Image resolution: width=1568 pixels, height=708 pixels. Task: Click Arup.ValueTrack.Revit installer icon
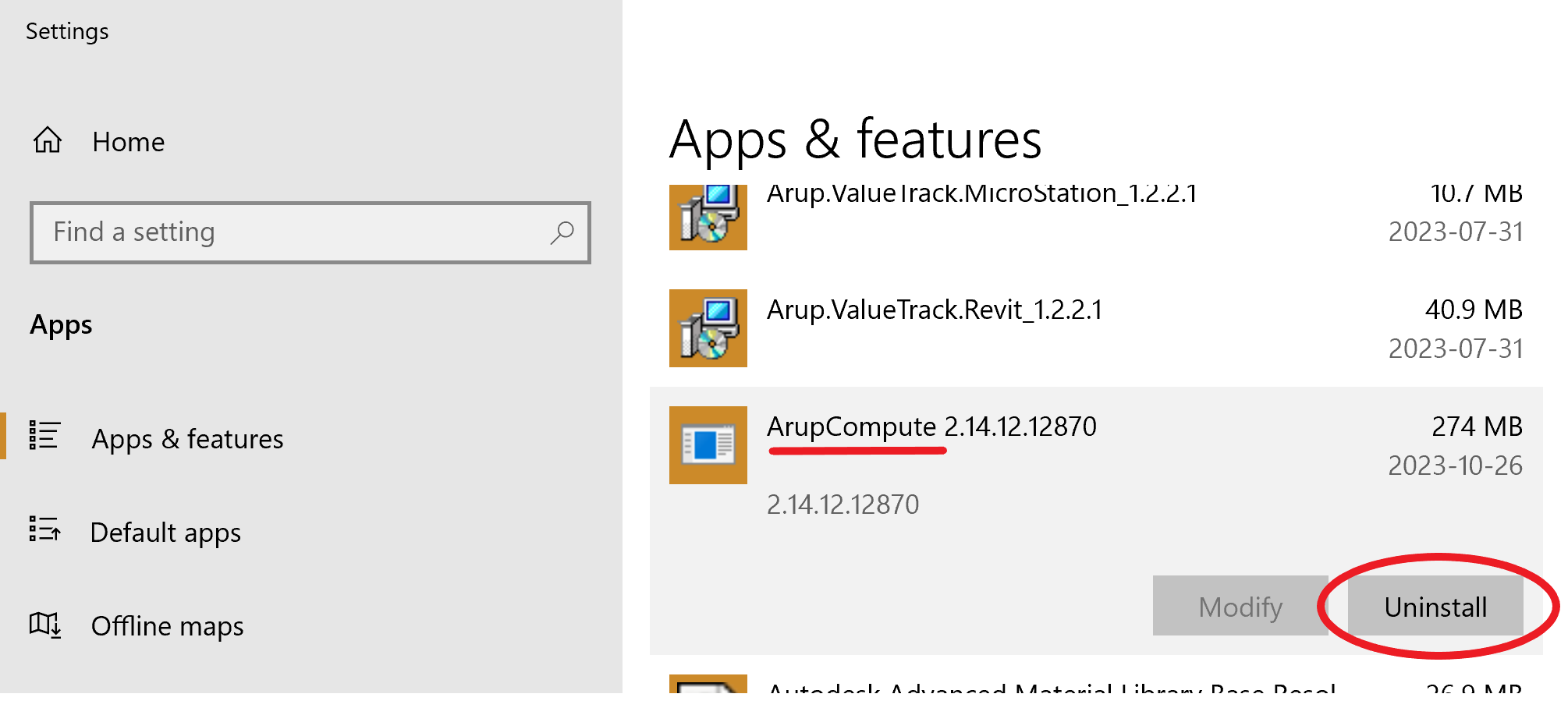click(708, 328)
